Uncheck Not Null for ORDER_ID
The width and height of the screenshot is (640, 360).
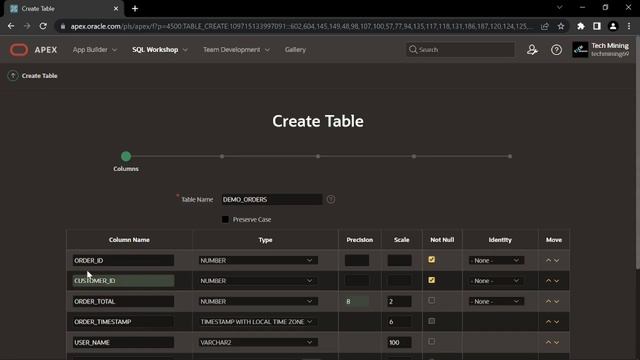(431, 260)
